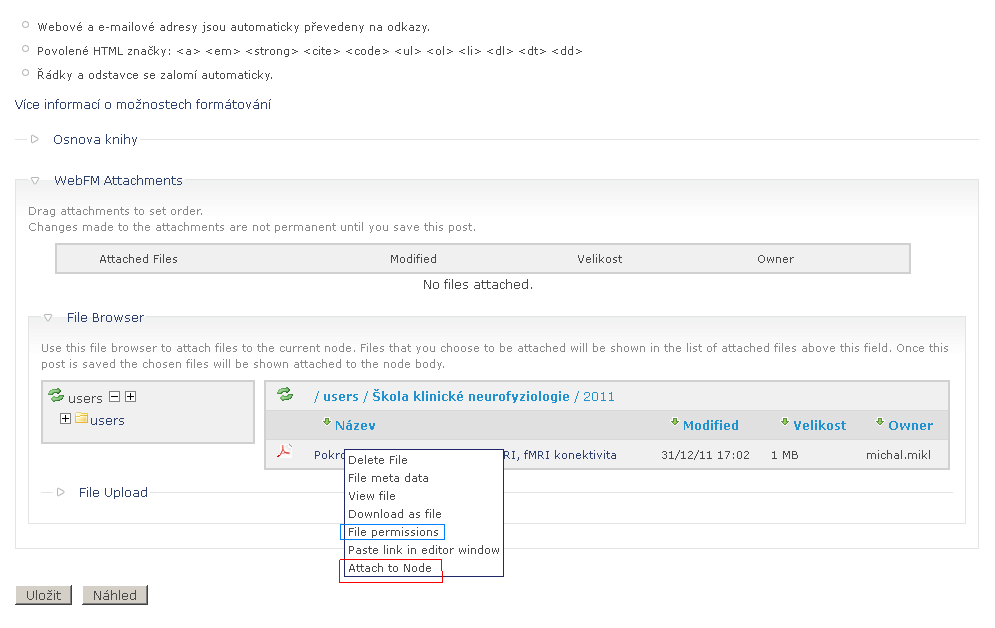Sort files by the Velikost column
The width and height of the screenshot is (995, 628).
819,425
